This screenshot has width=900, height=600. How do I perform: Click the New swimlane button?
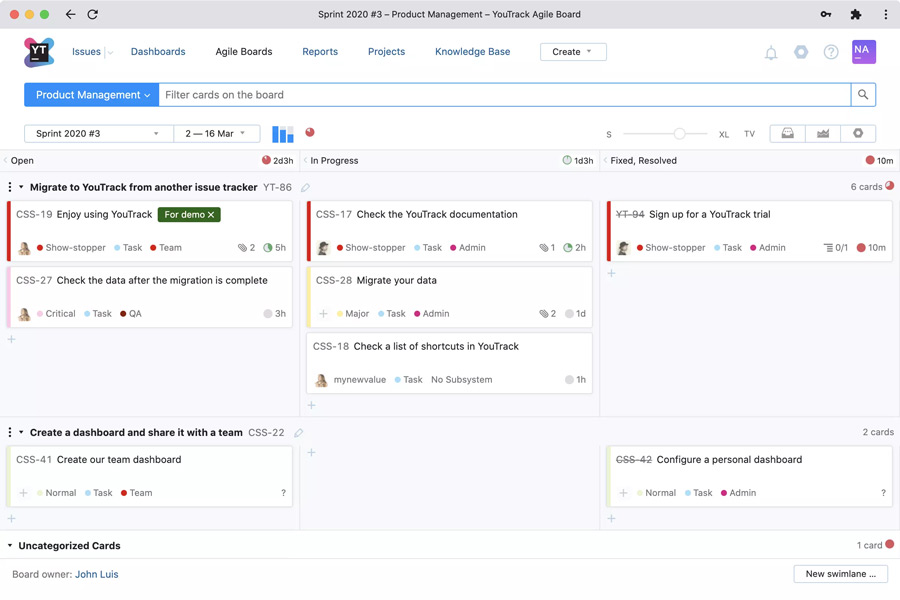coord(840,574)
